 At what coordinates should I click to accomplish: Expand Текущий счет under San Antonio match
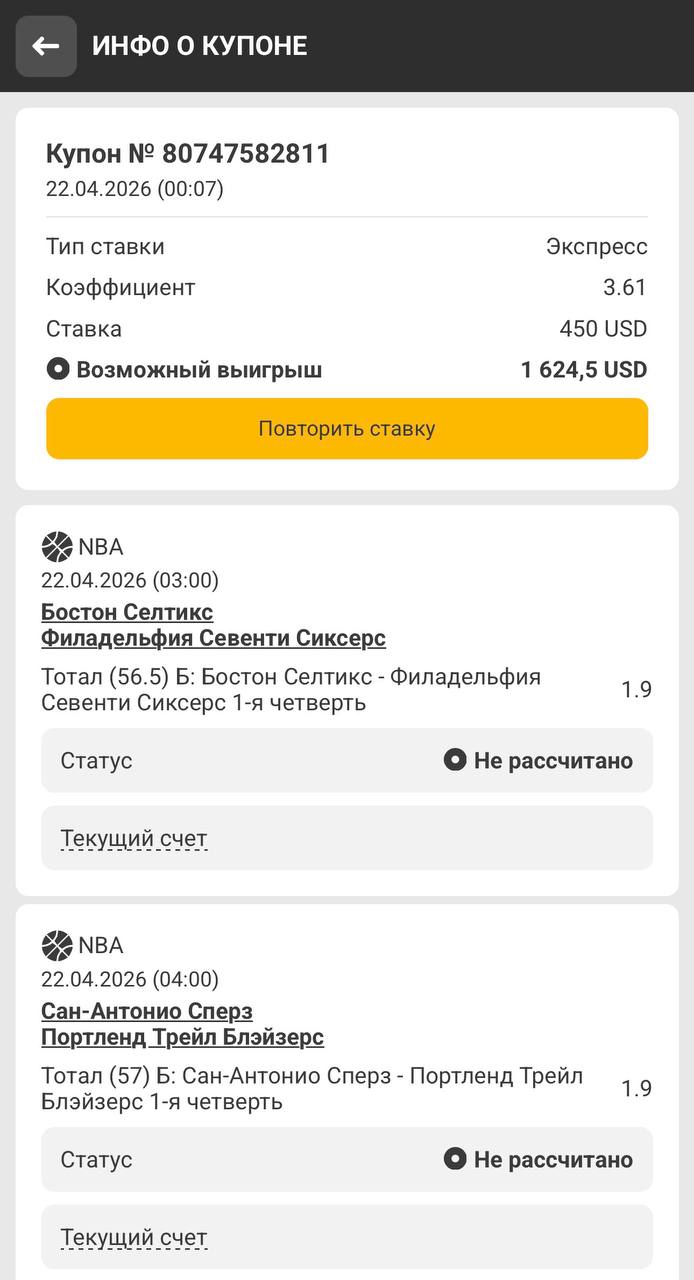tap(134, 1238)
